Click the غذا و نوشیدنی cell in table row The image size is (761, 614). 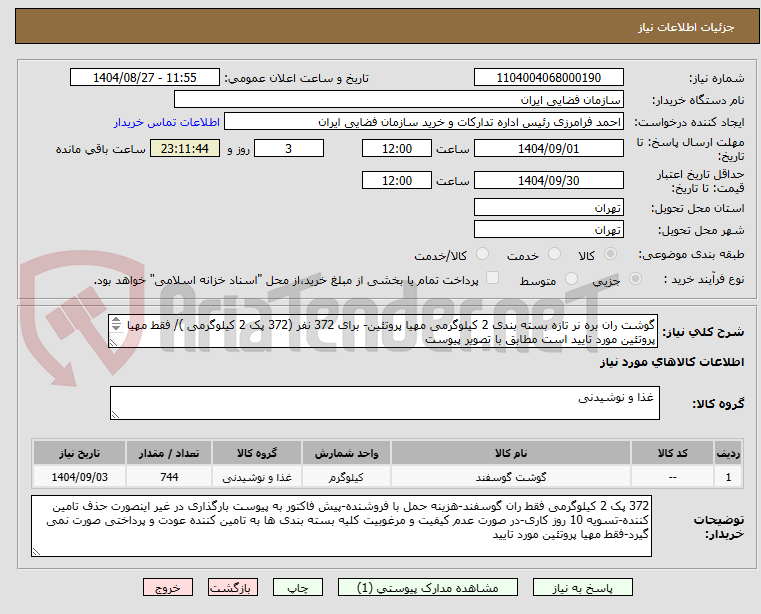pyautogui.click(x=257, y=477)
